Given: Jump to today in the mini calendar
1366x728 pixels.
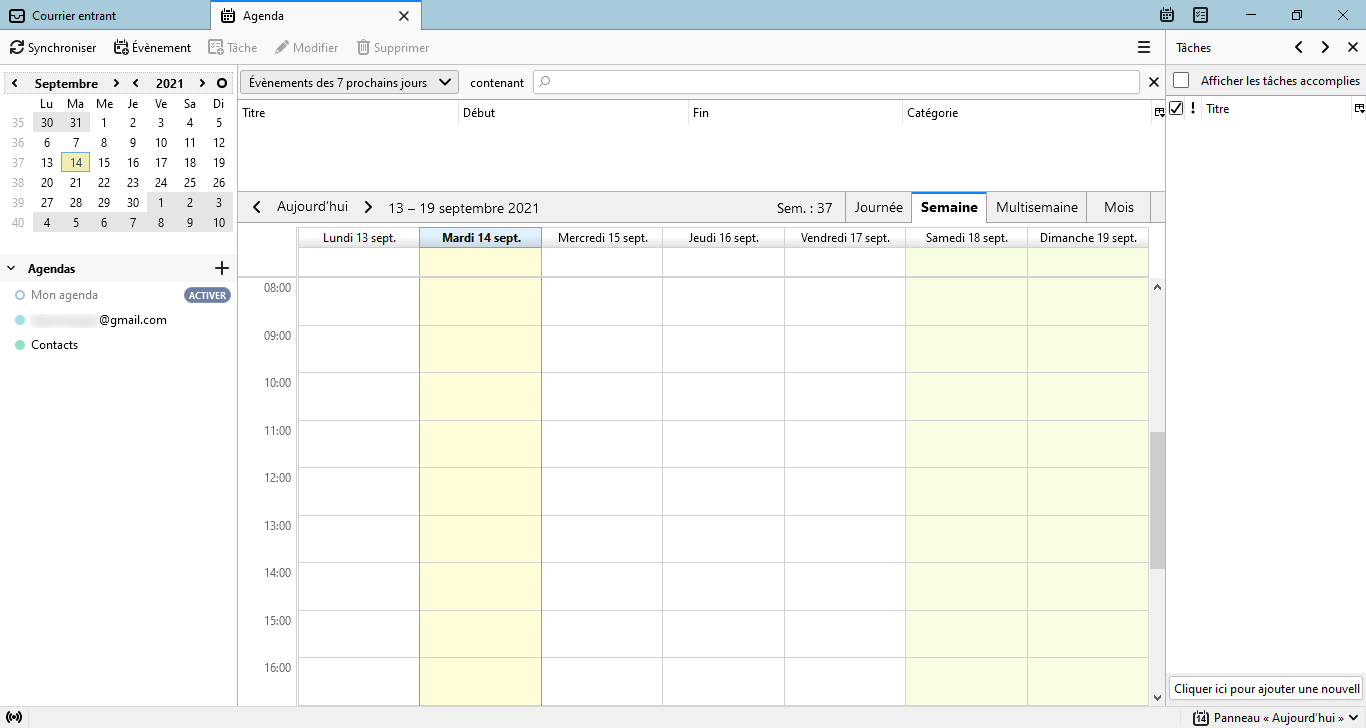Looking at the screenshot, I should pyautogui.click(x=221, y=84).
